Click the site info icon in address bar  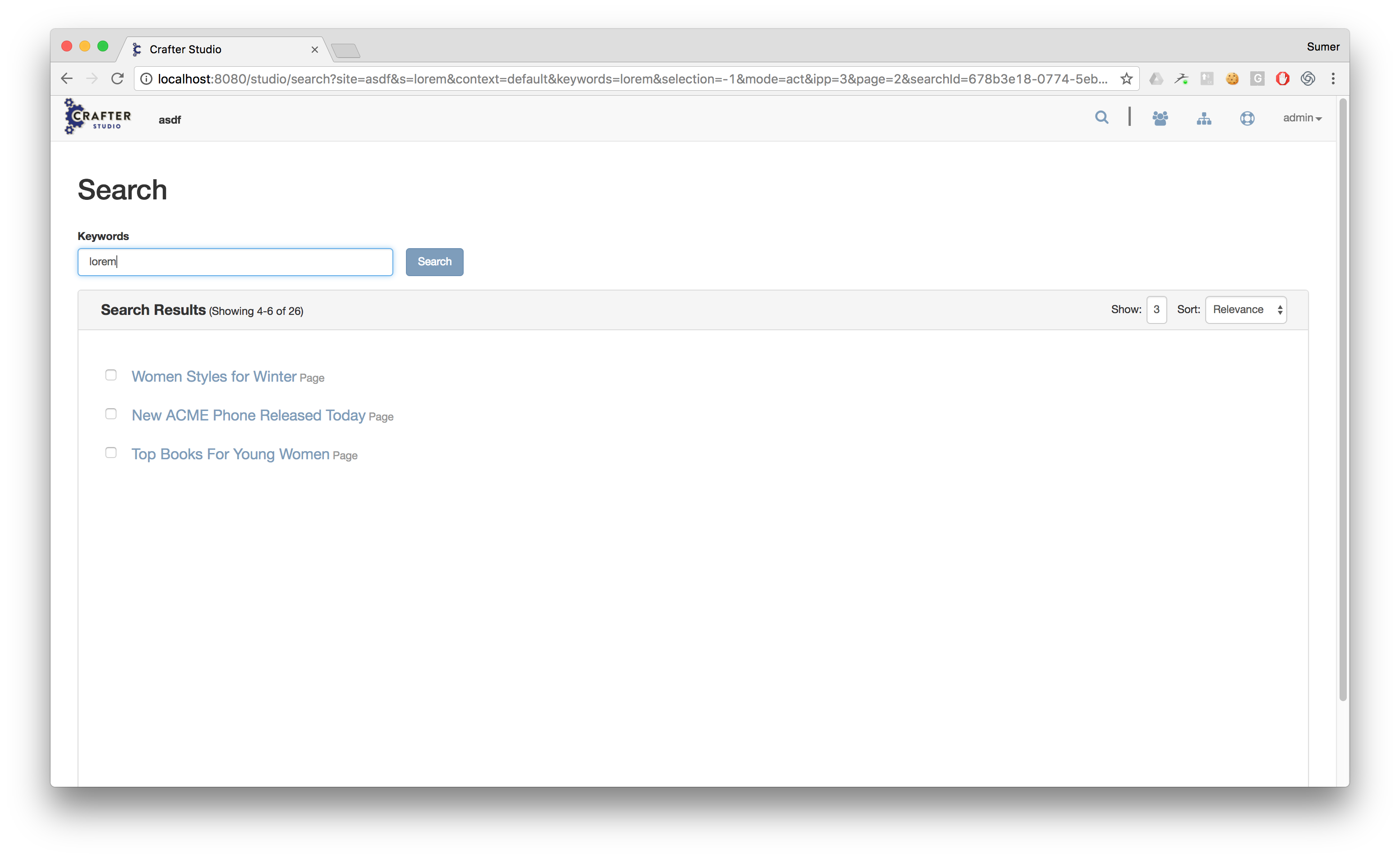pyautogui.click(x=146, y=79)
